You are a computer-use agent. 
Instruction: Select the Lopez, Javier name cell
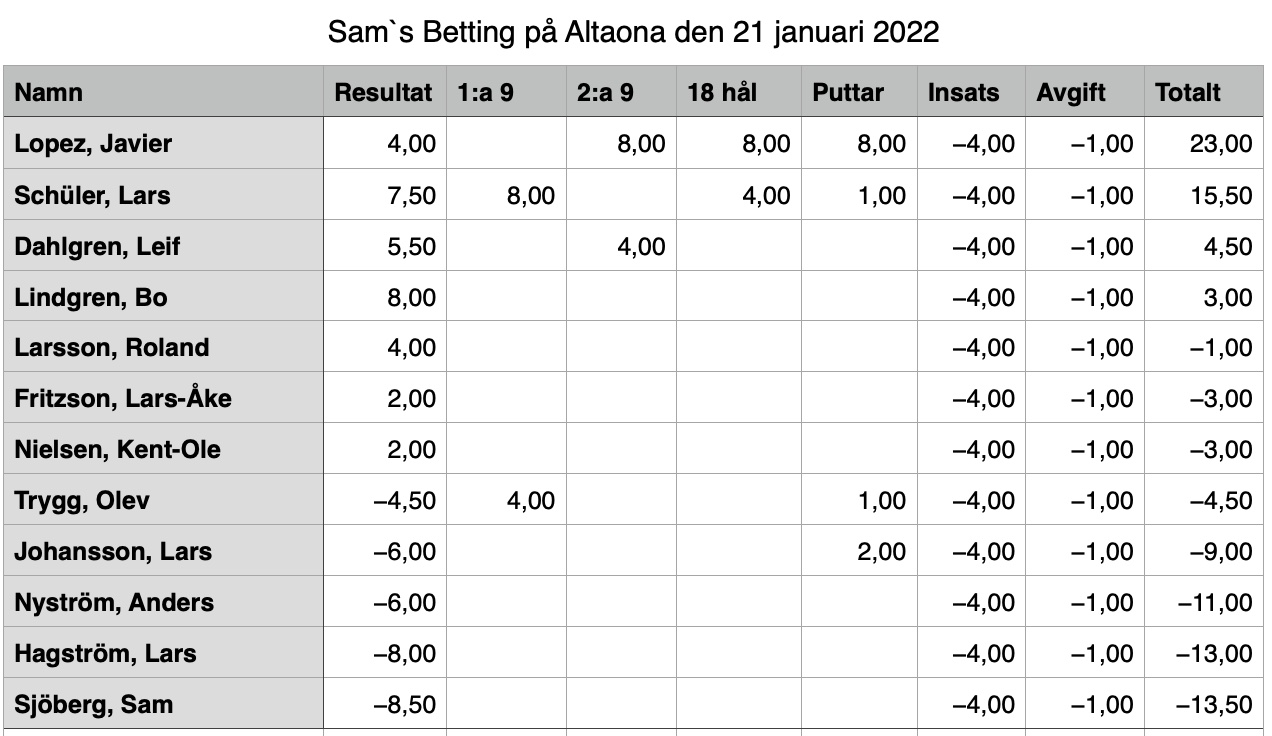tap(164, 144)
